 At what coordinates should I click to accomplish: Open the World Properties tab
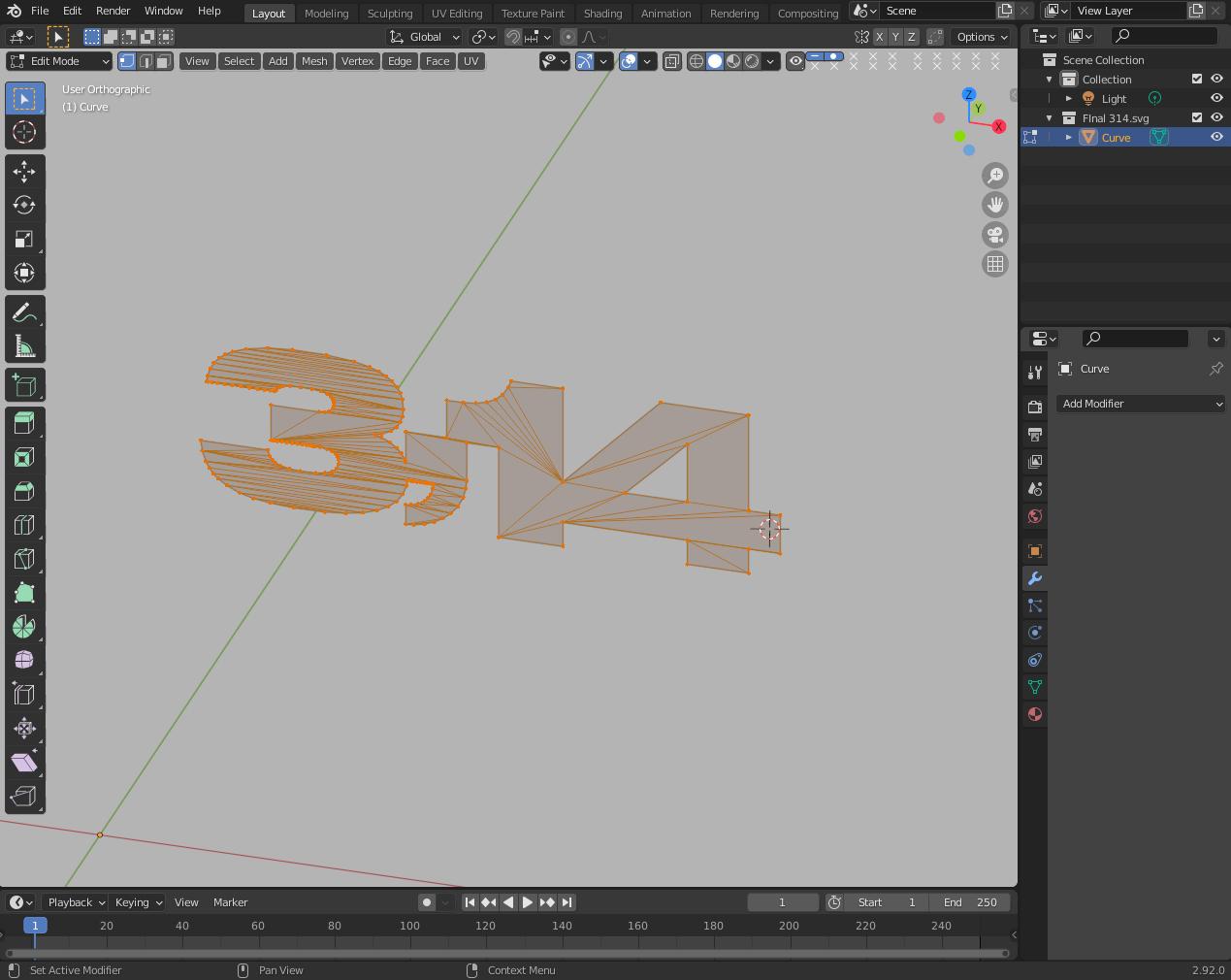[1034, 516]
